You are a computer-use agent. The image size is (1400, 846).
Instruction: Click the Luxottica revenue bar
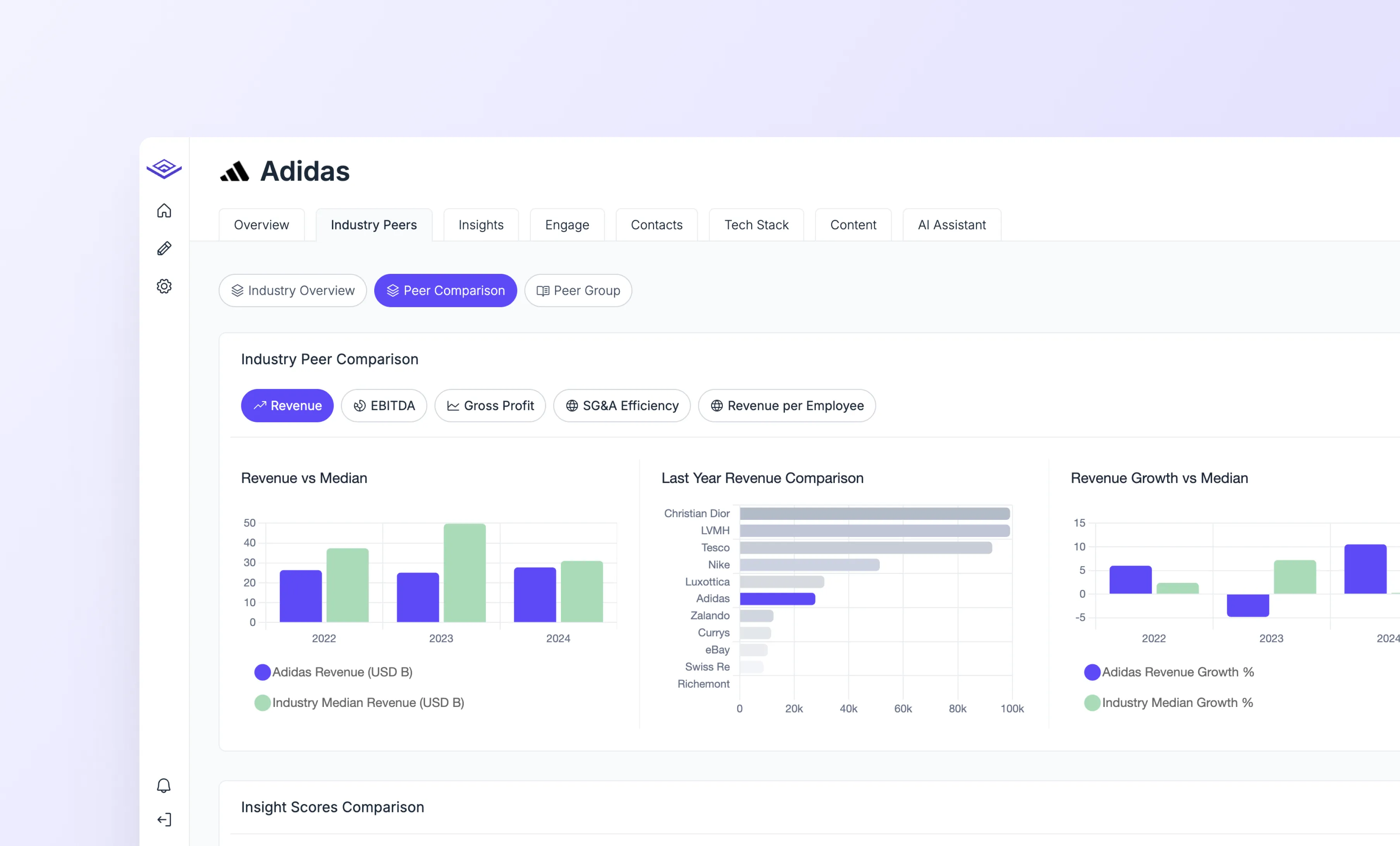point(782,582)
